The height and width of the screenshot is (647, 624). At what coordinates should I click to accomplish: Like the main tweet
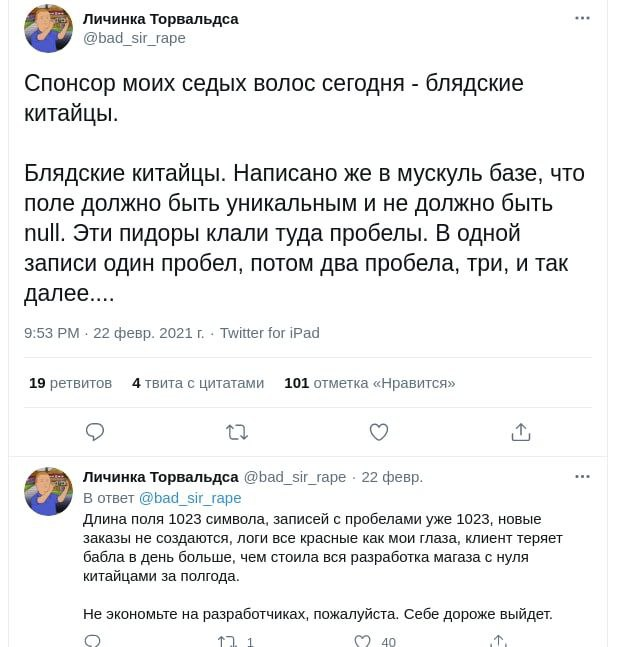(379, 432)
